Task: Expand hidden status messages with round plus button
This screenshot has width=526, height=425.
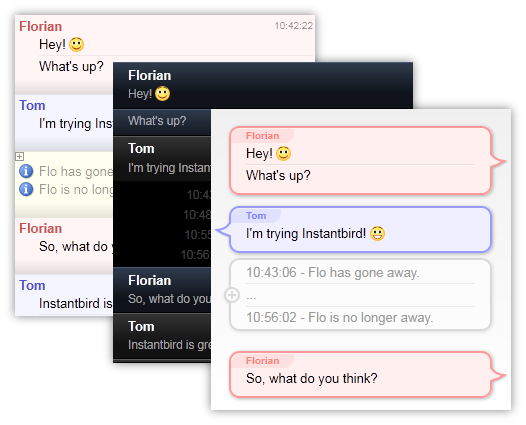Action: pyautogui.click(x=232, y=295)
